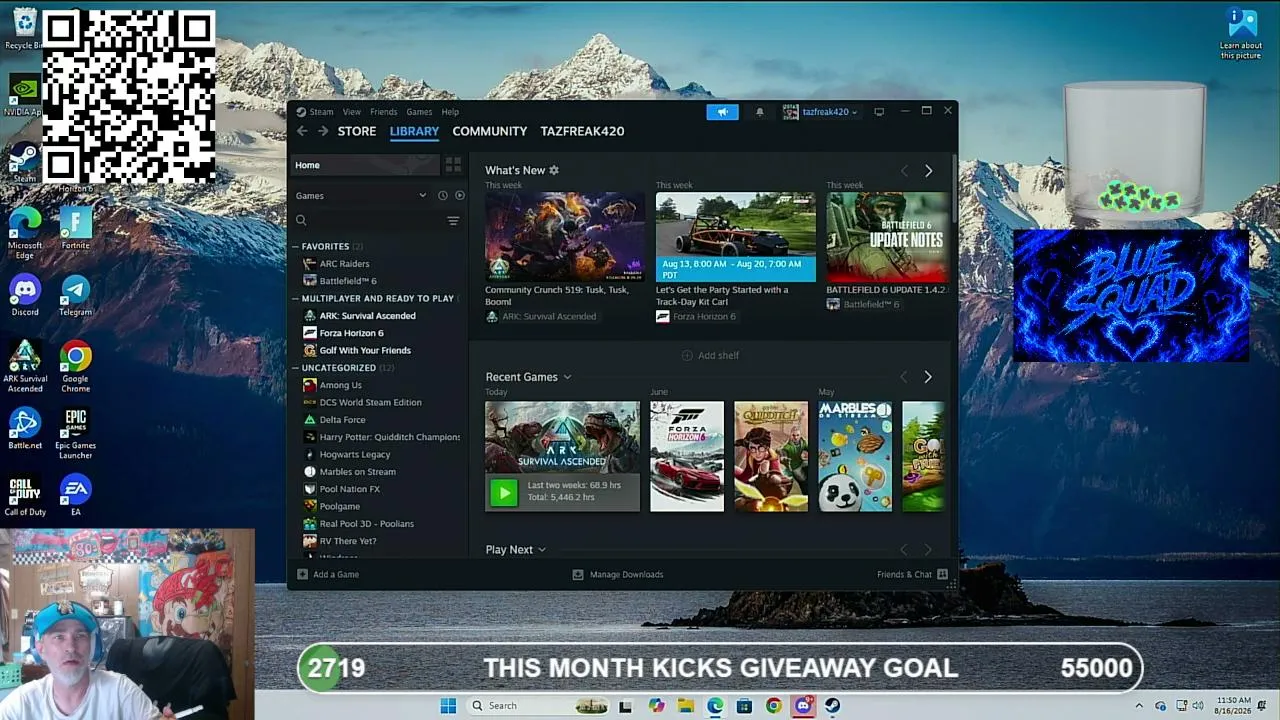Switch Steam to Big Picture mode

pos(879,112)
